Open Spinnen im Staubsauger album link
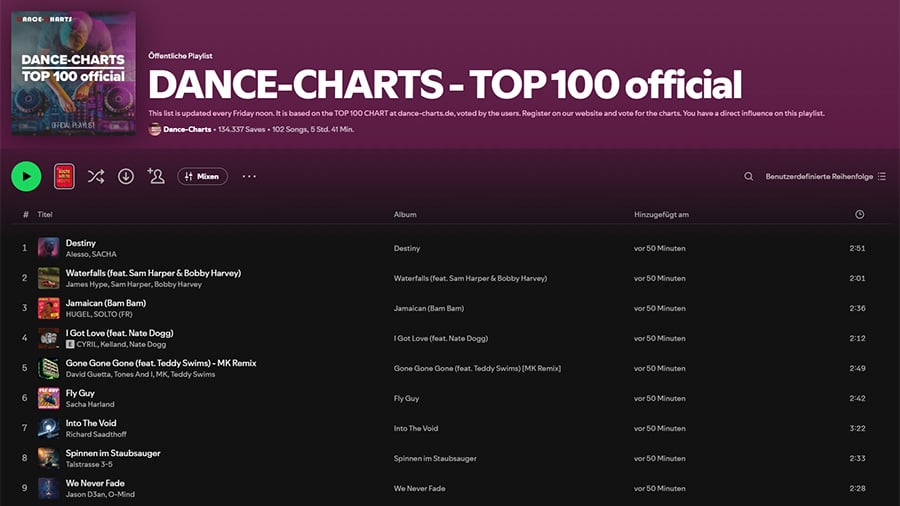Viewport: 900px width, 506px height. pyautogui.click(x=435, y=458)
